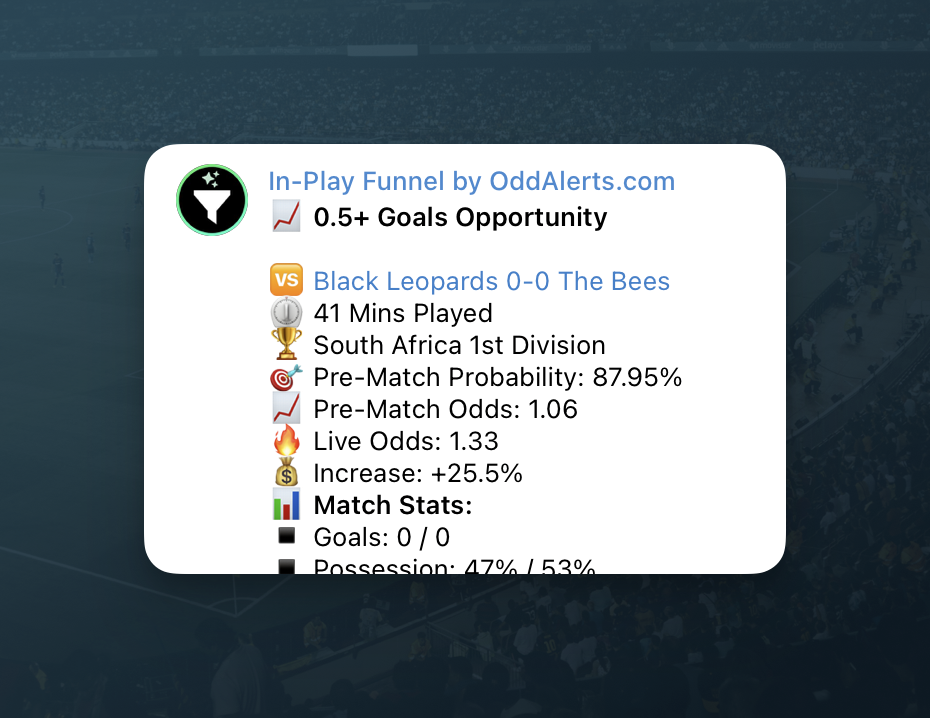
Task: Click the stopwatch emoji icon
Action: click(x=286, y=314)
